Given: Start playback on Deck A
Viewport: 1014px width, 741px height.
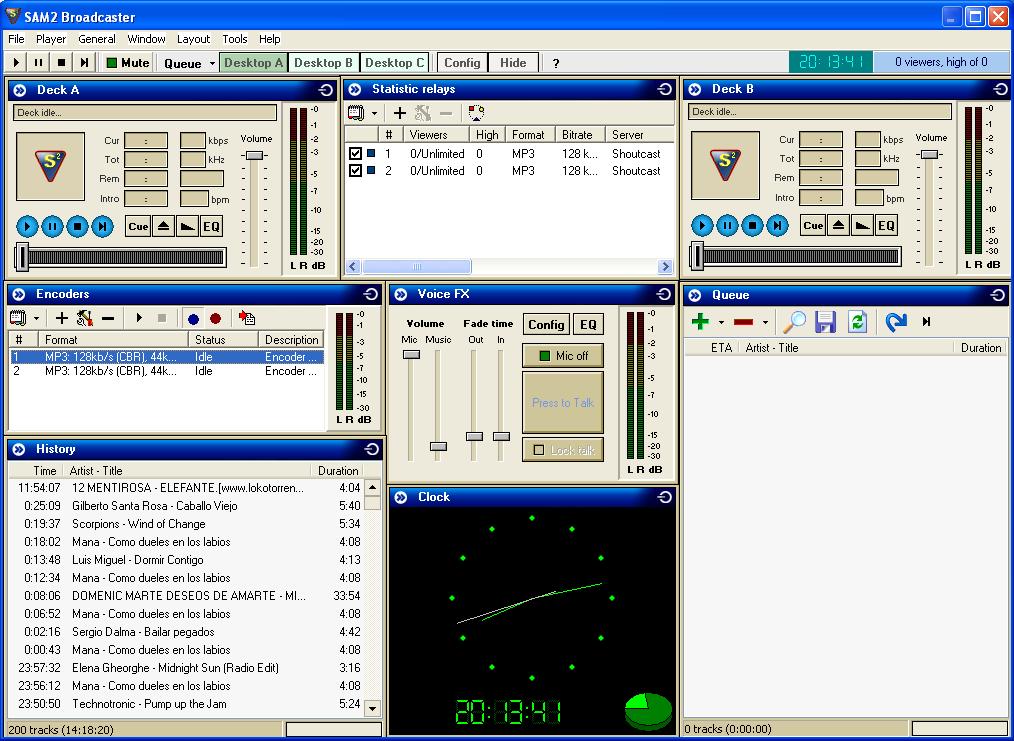Looking at the screenshot, I should click(x=27, y=226).
